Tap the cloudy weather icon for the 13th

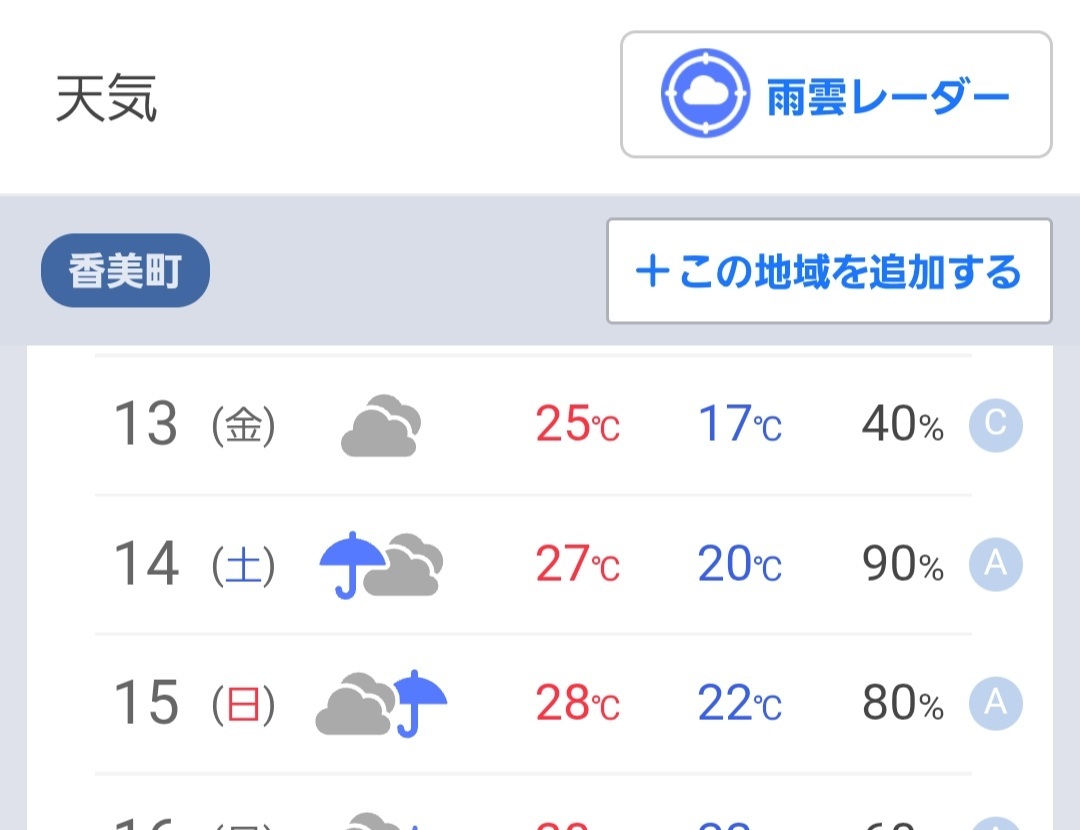point(381,426)
